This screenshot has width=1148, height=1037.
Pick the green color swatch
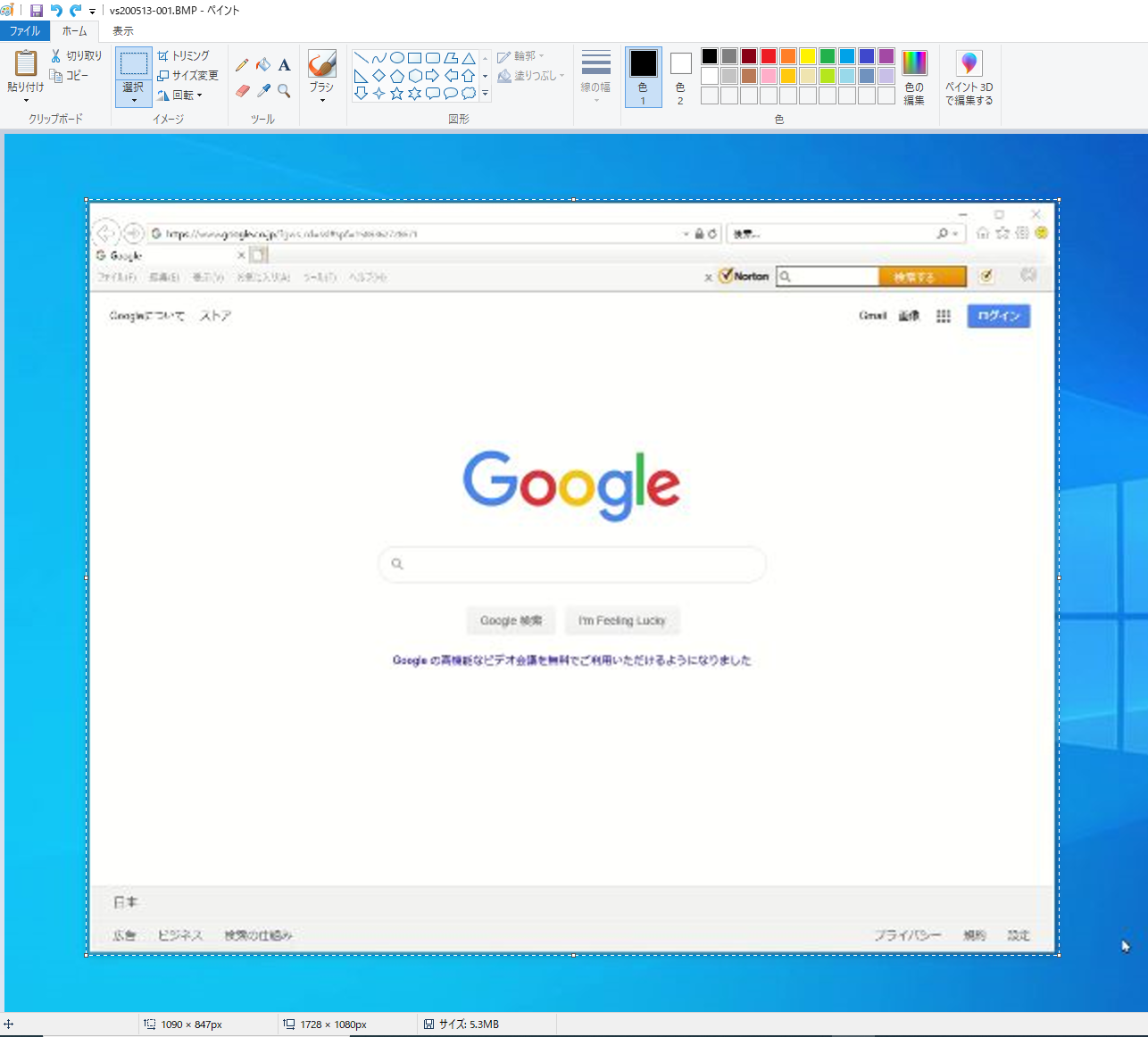[828, 56]
